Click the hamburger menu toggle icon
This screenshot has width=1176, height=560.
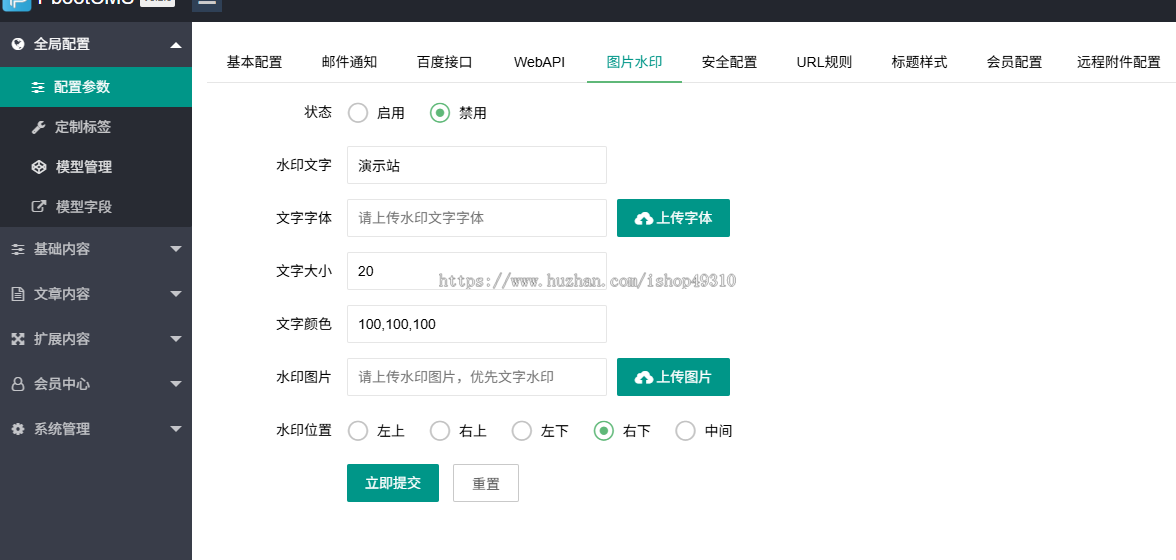[x=207, y=2]
